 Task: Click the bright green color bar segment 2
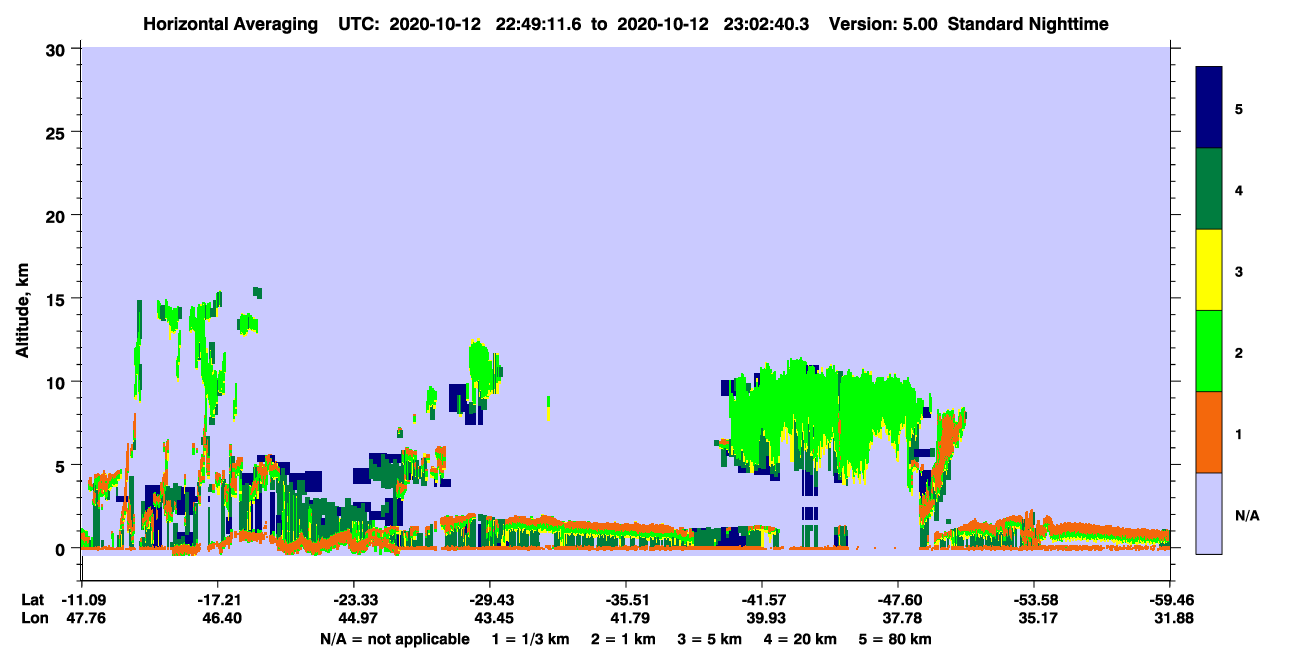(1209, 351)
